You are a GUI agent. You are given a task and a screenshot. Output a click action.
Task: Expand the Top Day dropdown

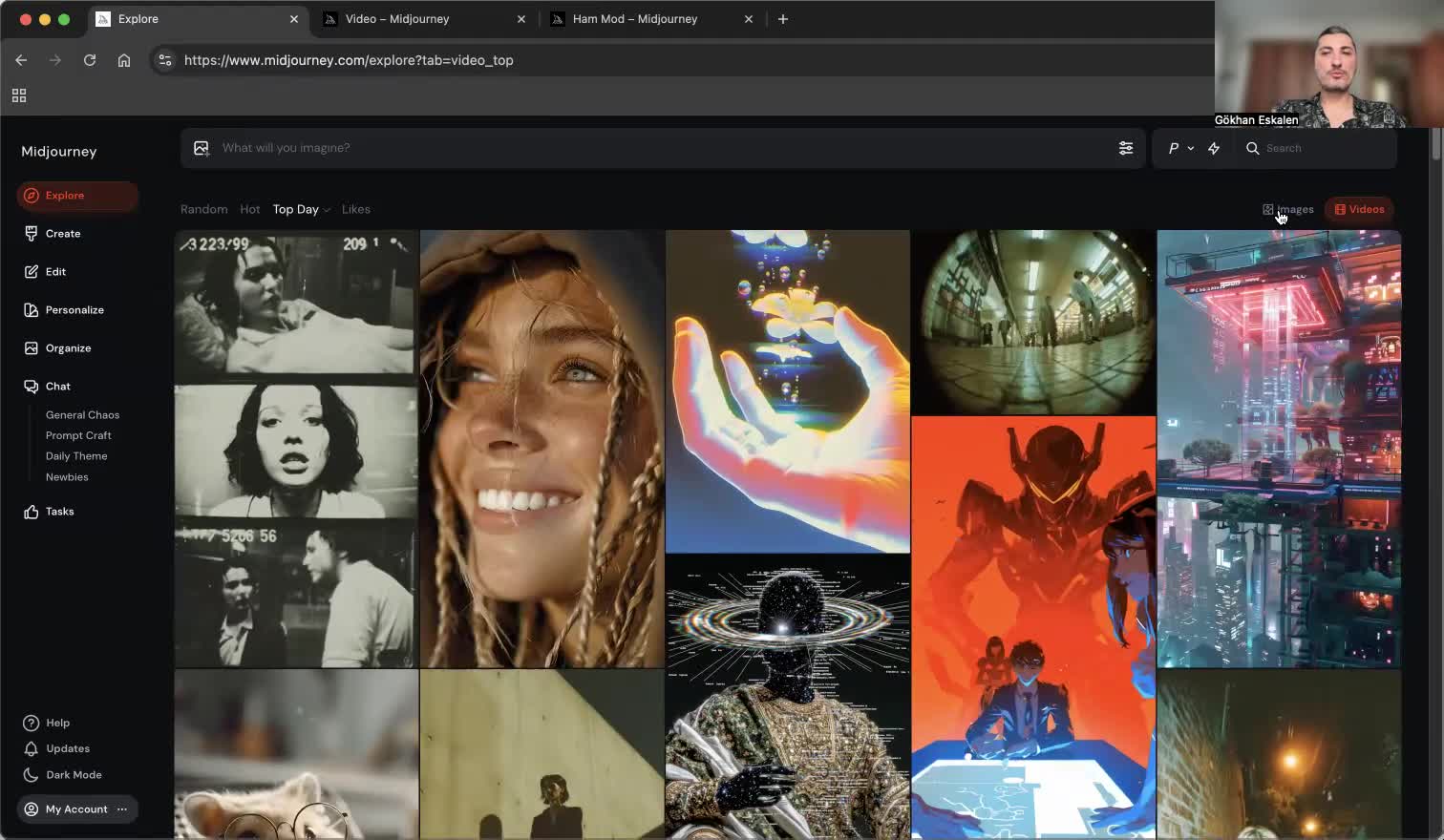pyautogui.click(x=301, y=209)
